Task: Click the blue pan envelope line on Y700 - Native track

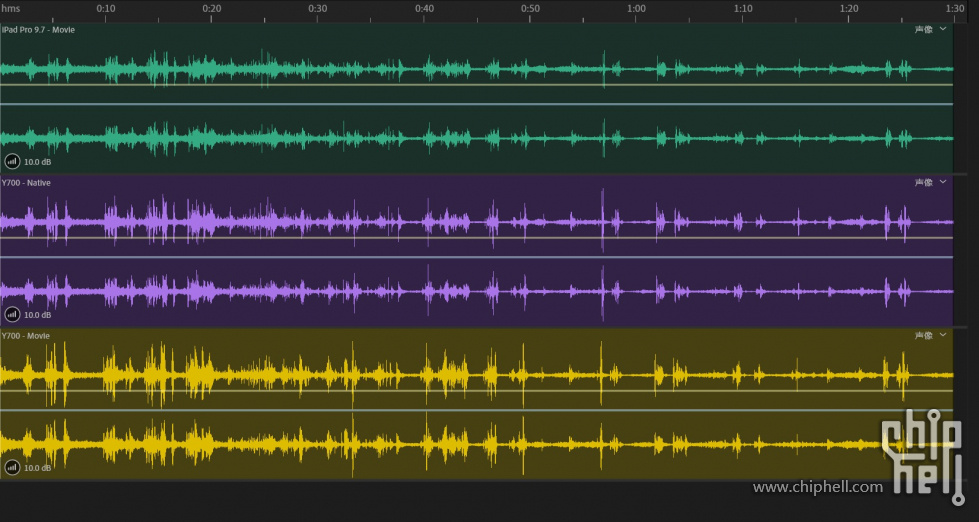Action: coord(476,257)
